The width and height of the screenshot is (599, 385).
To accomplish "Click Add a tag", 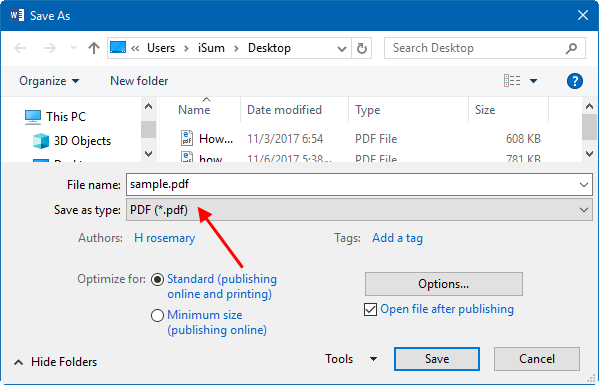I will (397, 238).
